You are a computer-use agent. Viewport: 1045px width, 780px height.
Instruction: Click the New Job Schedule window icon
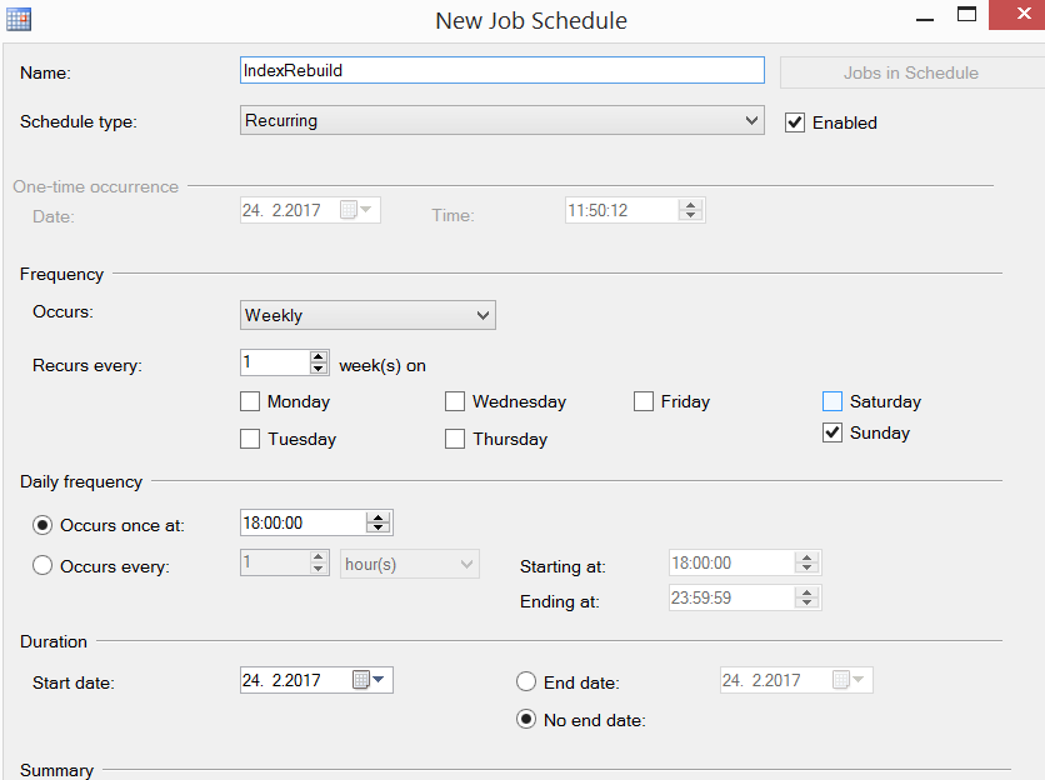point(19,19)
